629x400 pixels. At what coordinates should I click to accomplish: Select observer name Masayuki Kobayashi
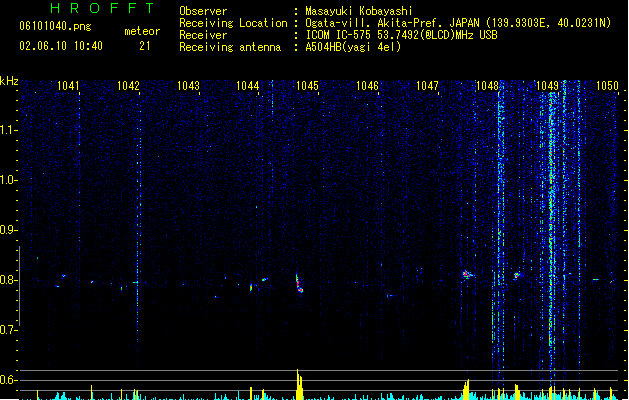358,11
